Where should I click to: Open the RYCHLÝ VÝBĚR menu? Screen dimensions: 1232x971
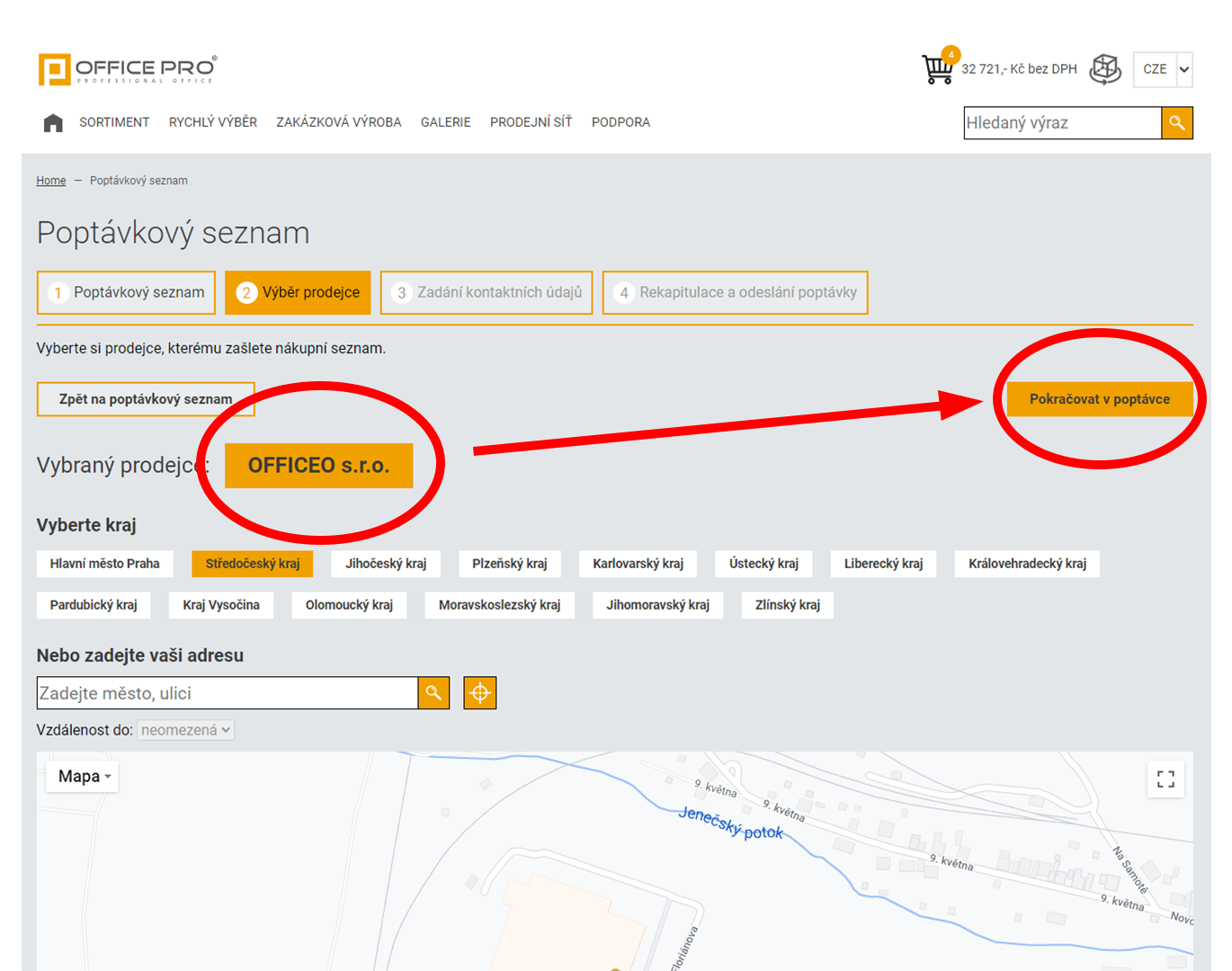pyautogui.click(x=213, y=122)
